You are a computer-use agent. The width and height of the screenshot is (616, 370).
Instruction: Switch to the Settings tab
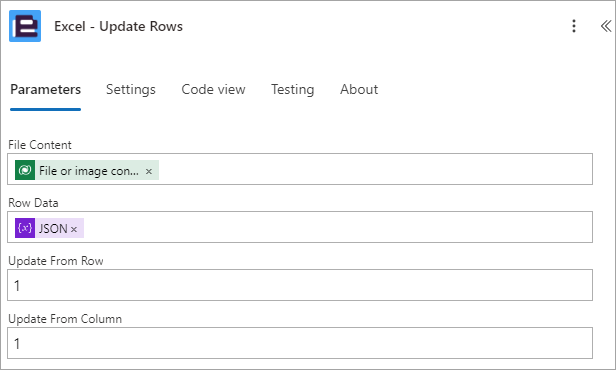click(x=131, y=90)
